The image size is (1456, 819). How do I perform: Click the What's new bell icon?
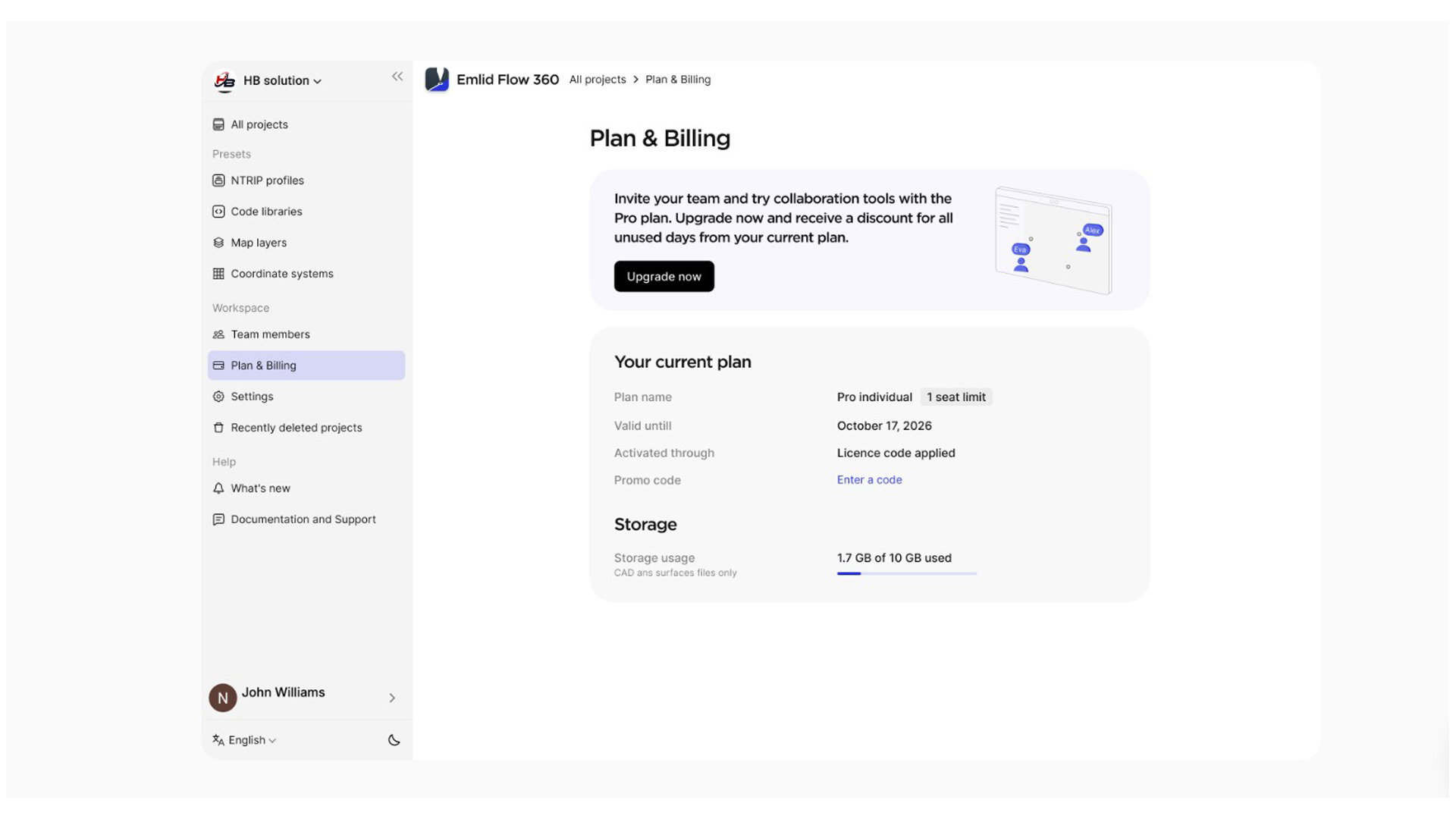[218, 488]
